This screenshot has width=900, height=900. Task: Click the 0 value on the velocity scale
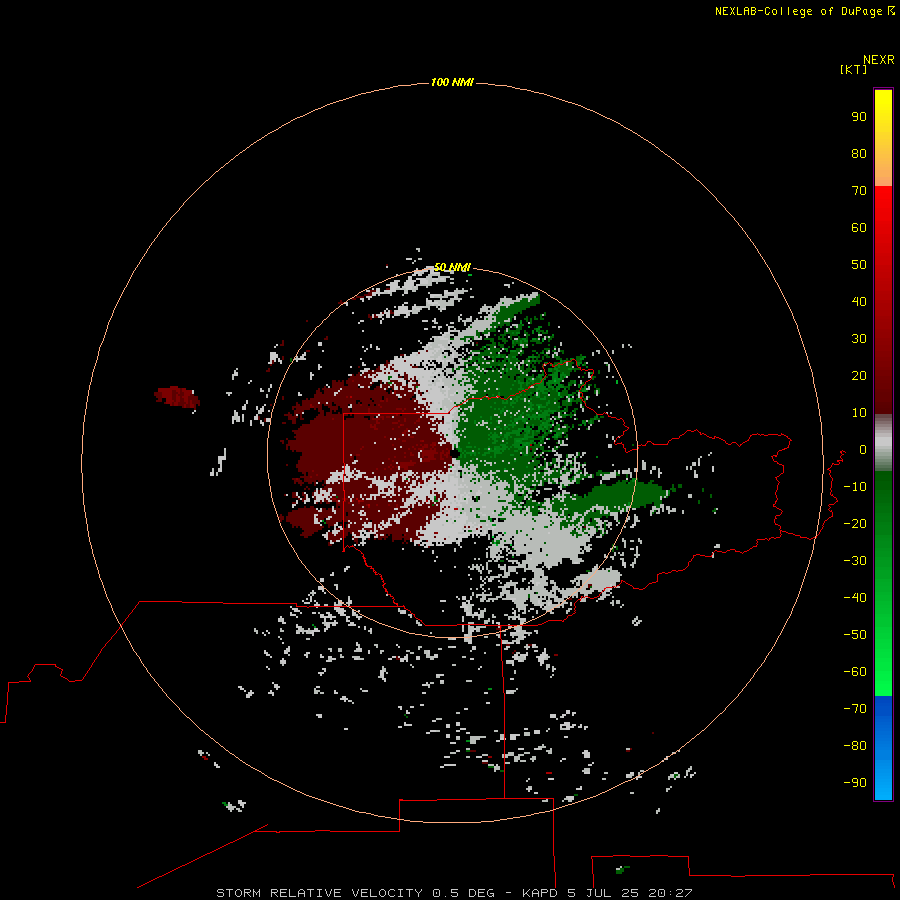point(863,450)
